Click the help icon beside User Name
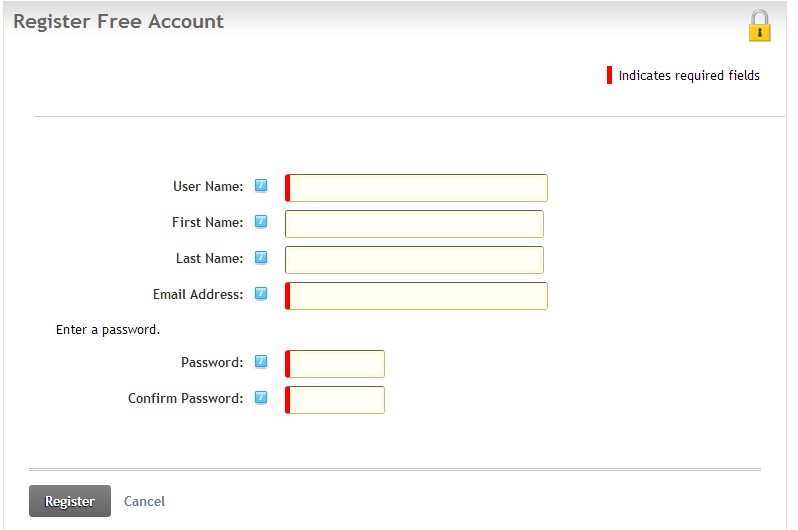 [261, 186]
